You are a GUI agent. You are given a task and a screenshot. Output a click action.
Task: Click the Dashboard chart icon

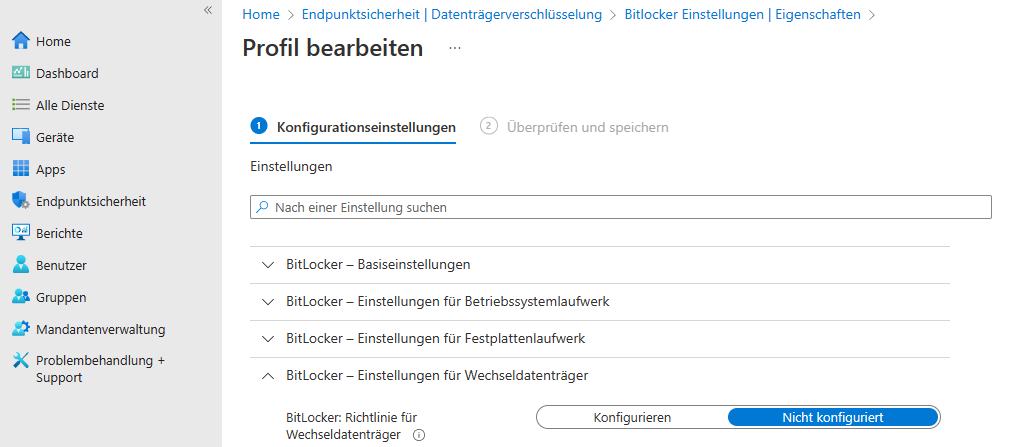(21, 73)
